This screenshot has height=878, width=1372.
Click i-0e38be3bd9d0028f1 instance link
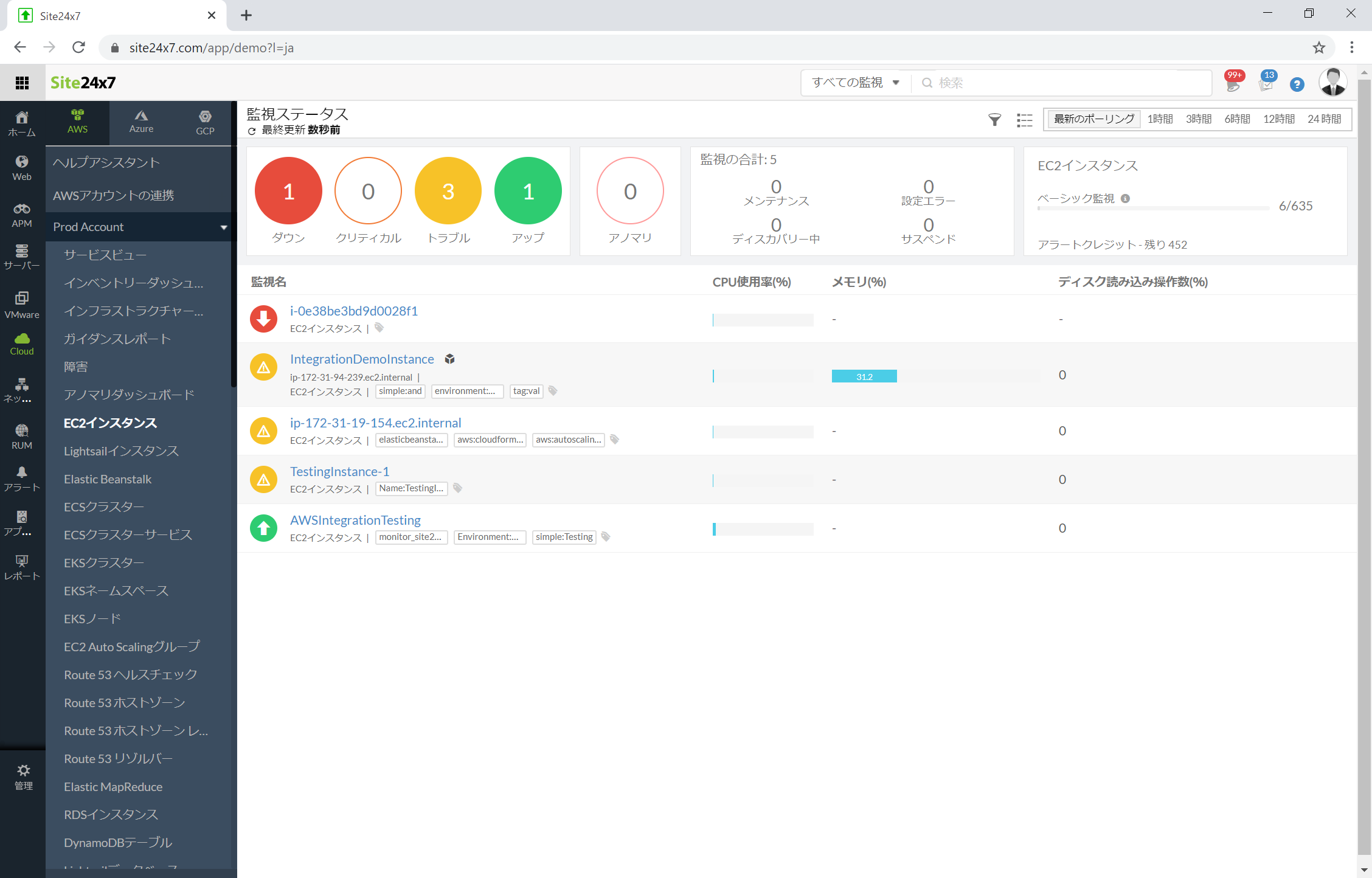point(353,310)
